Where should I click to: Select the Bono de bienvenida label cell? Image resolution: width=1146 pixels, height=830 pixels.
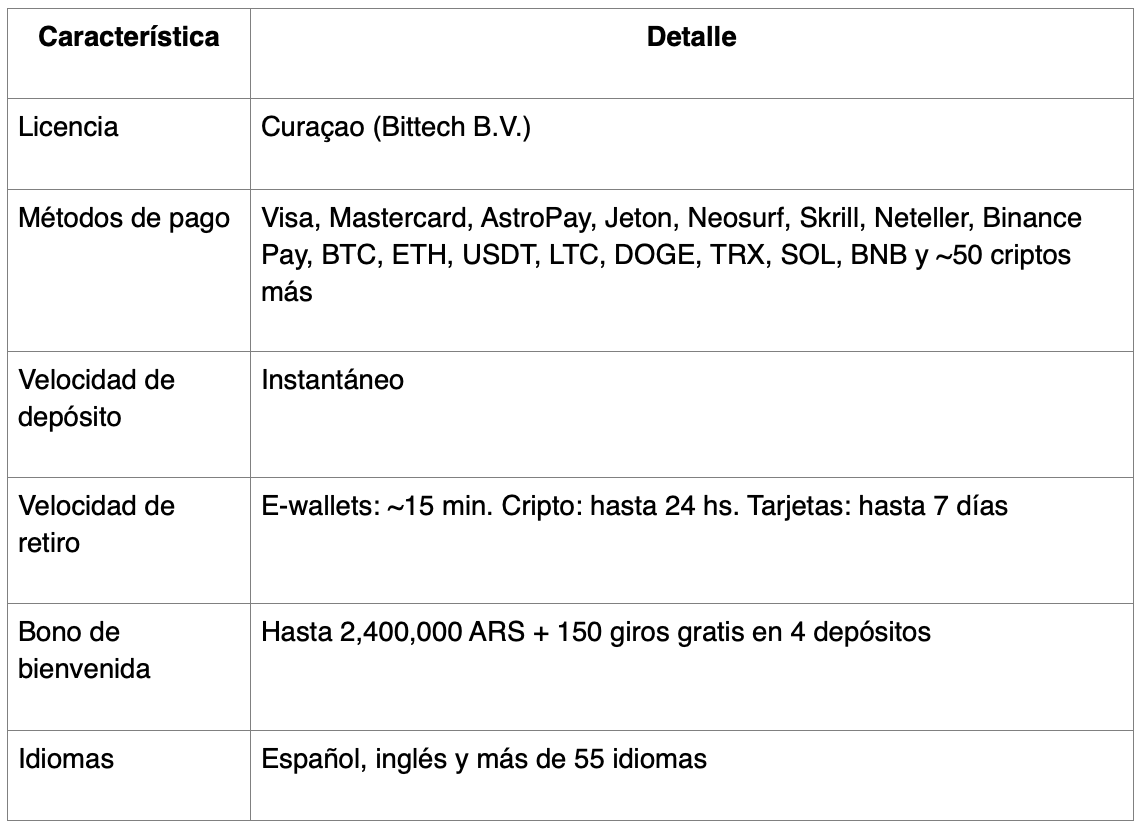coord(85,650)
